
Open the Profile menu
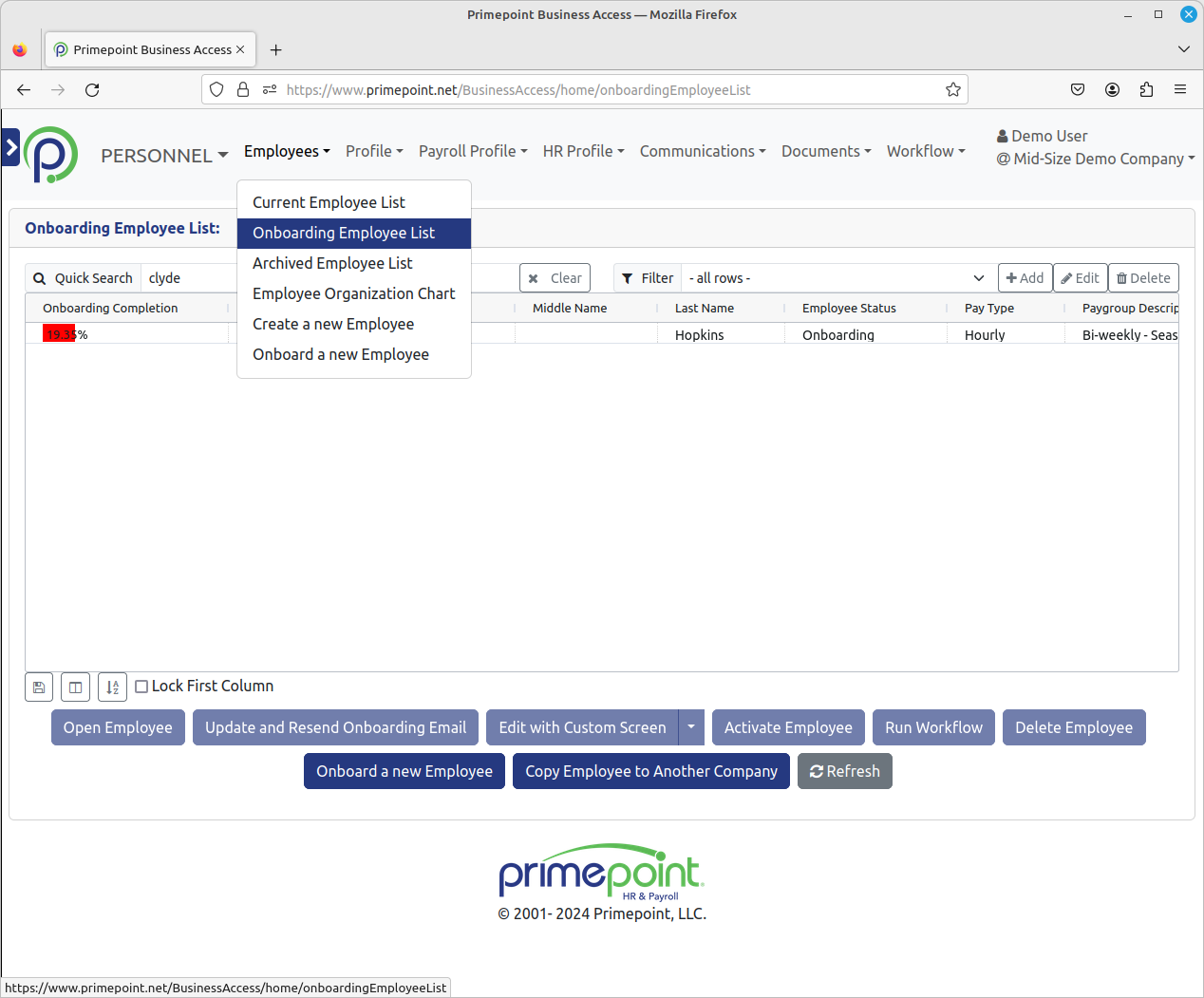[x=374, y=151]
